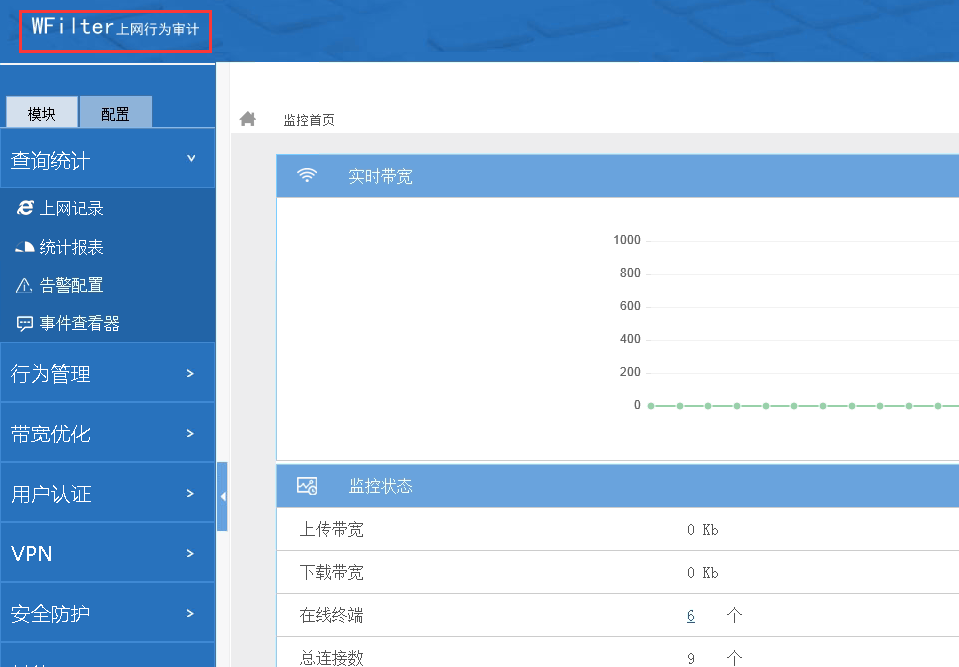Open the online terminals count link 6
959x667 pixels.
click(x=690, y=615)
